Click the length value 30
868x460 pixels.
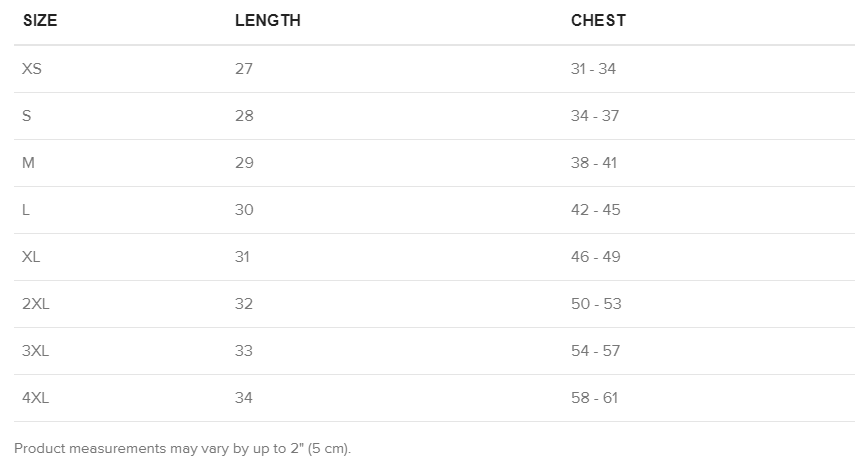click(x=244, y=210)
